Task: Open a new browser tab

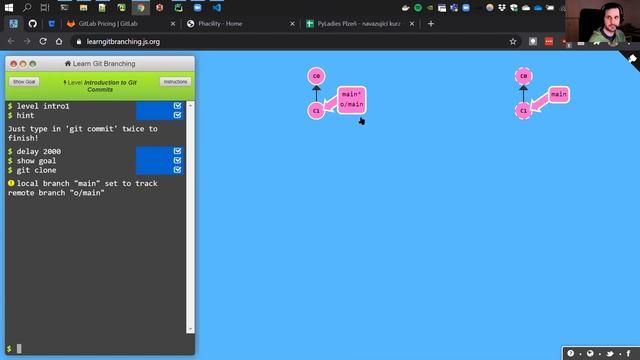Action: [x=431, y=24]
